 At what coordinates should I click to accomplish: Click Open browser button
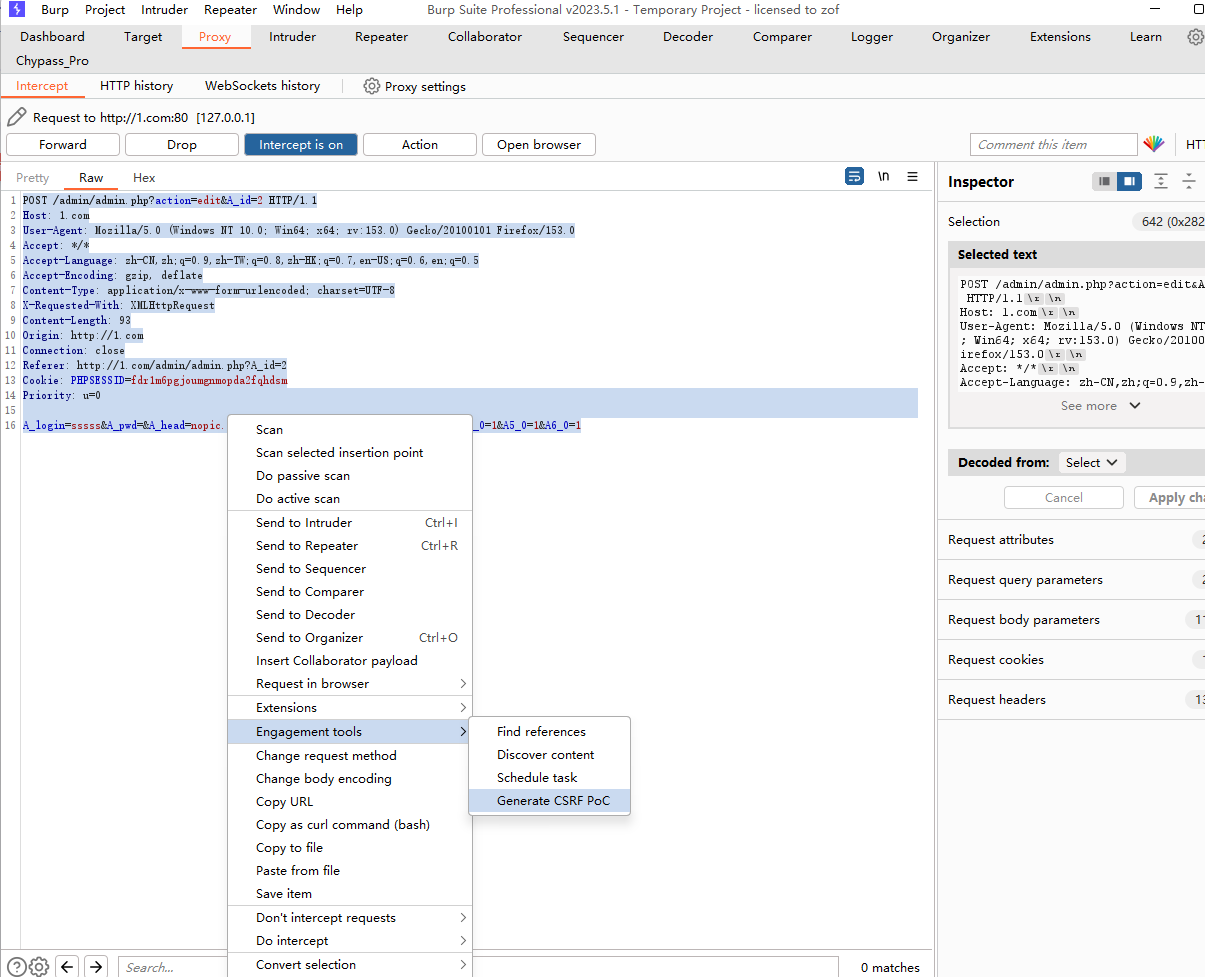click(539, 144)
